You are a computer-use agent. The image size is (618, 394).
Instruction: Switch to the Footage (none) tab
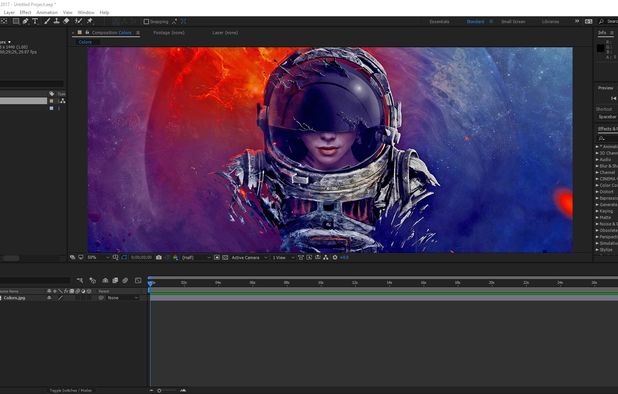[x=169, y=33]
